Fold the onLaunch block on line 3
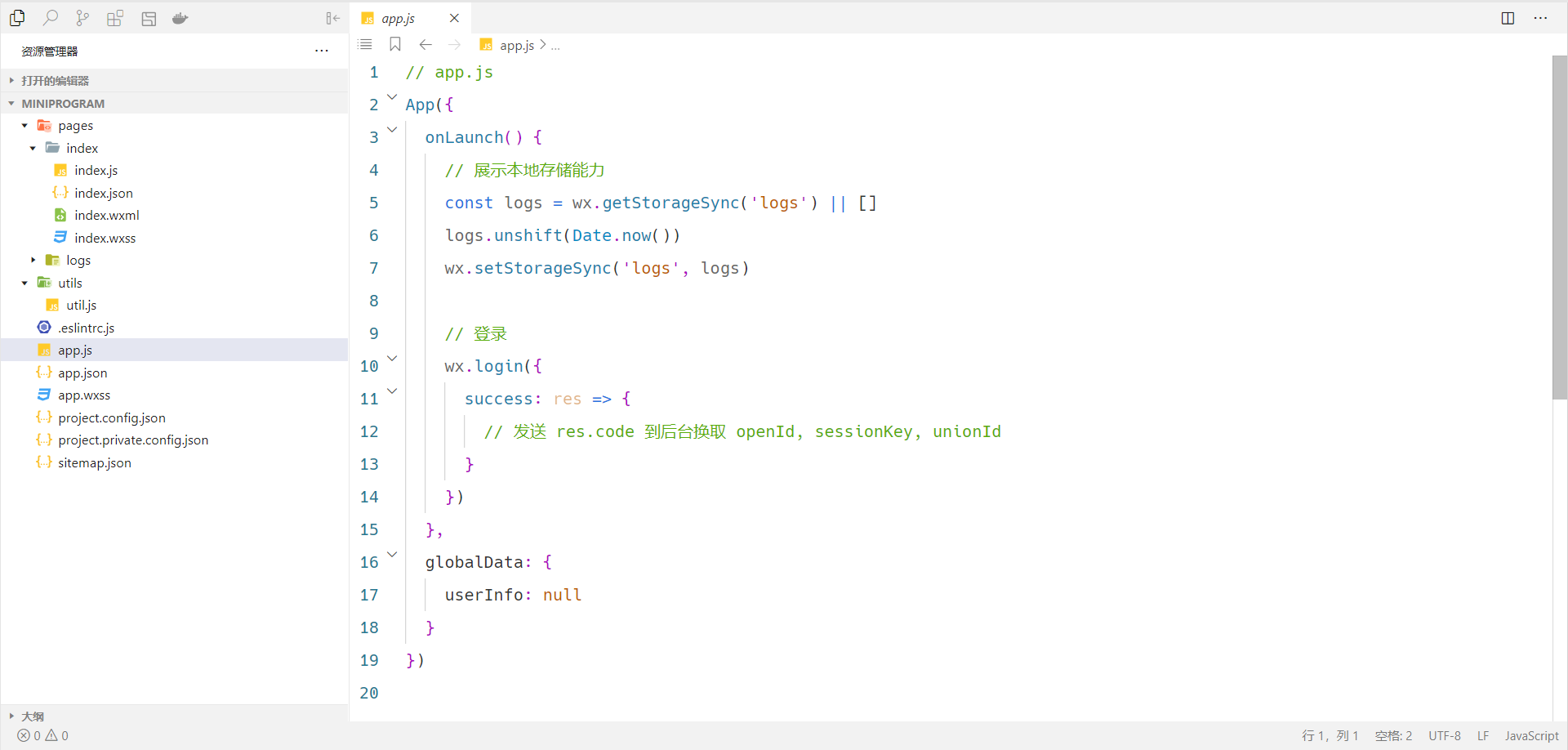This screenshot has width=1568, height=750. coord(392,129)
